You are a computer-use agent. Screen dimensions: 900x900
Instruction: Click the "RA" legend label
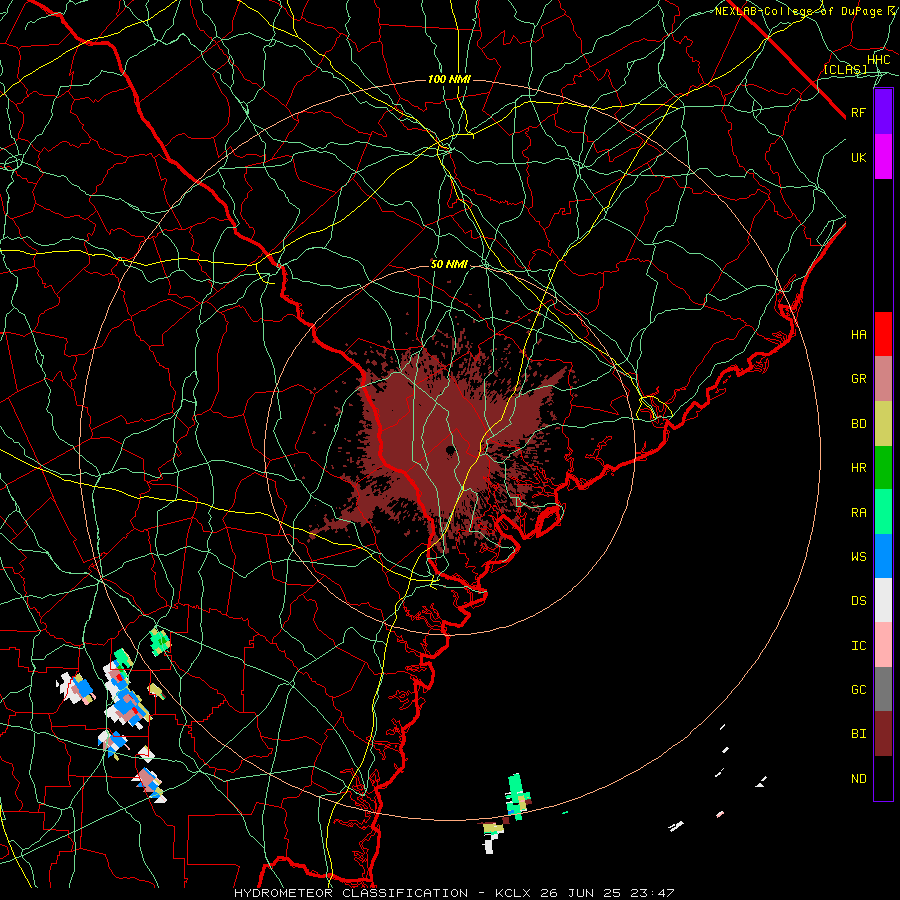(858, 513)
